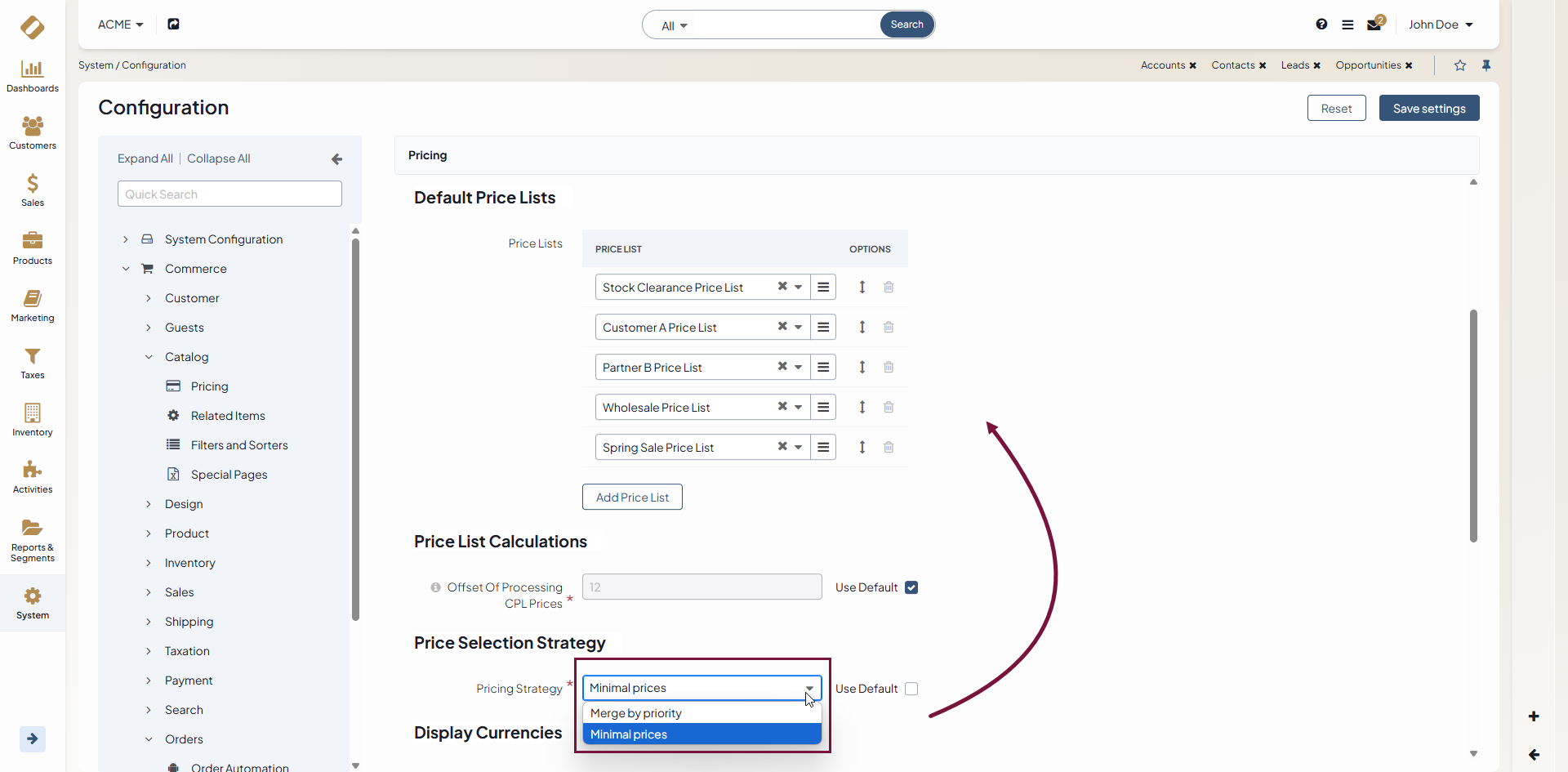This screenshot has height=772, width=1568.
Task: Click the Collapse All link
Action: pos(219,158)
